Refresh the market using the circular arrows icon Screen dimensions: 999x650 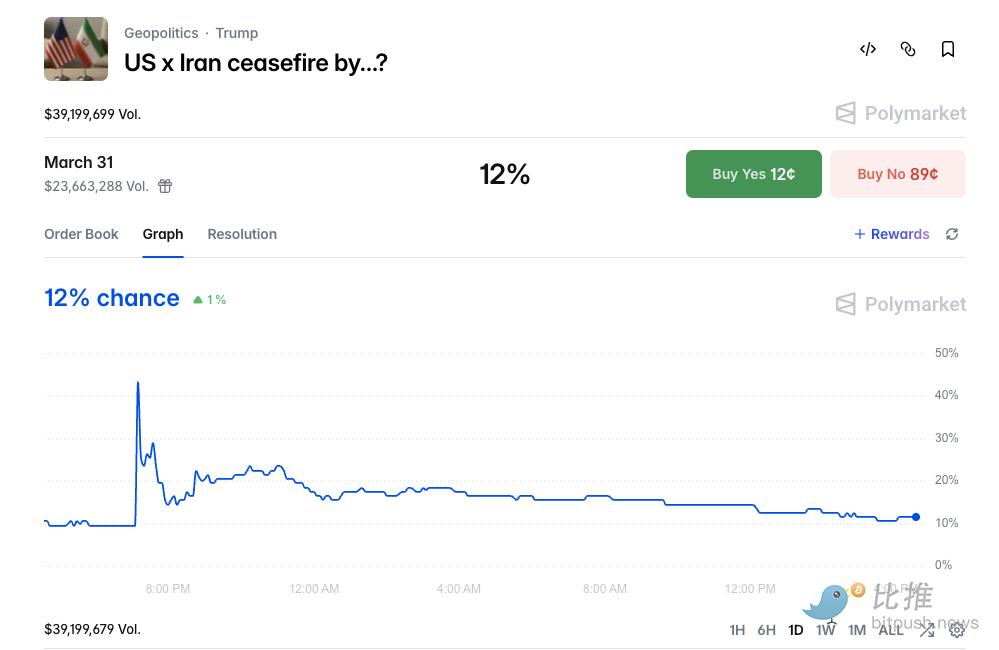tap(952, 234)
